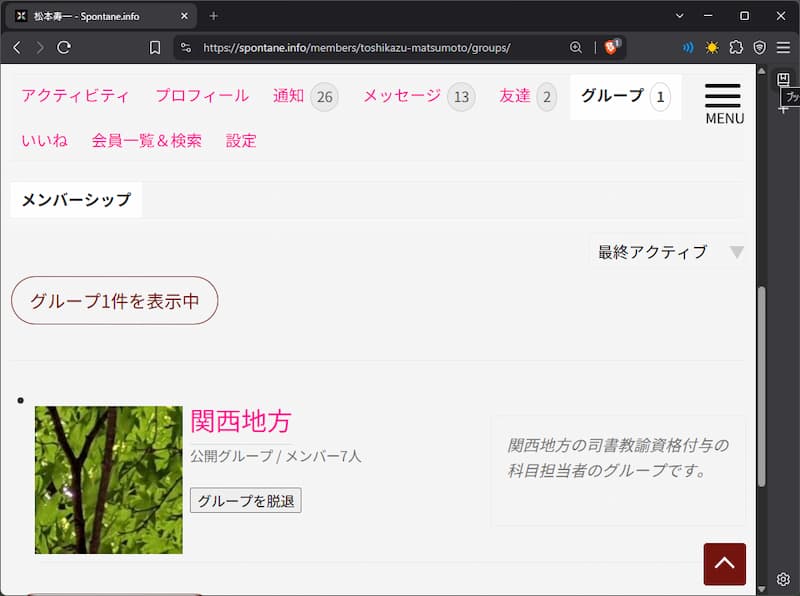Open the メッセージ tab
800x596 pixels.
(419, 96)
